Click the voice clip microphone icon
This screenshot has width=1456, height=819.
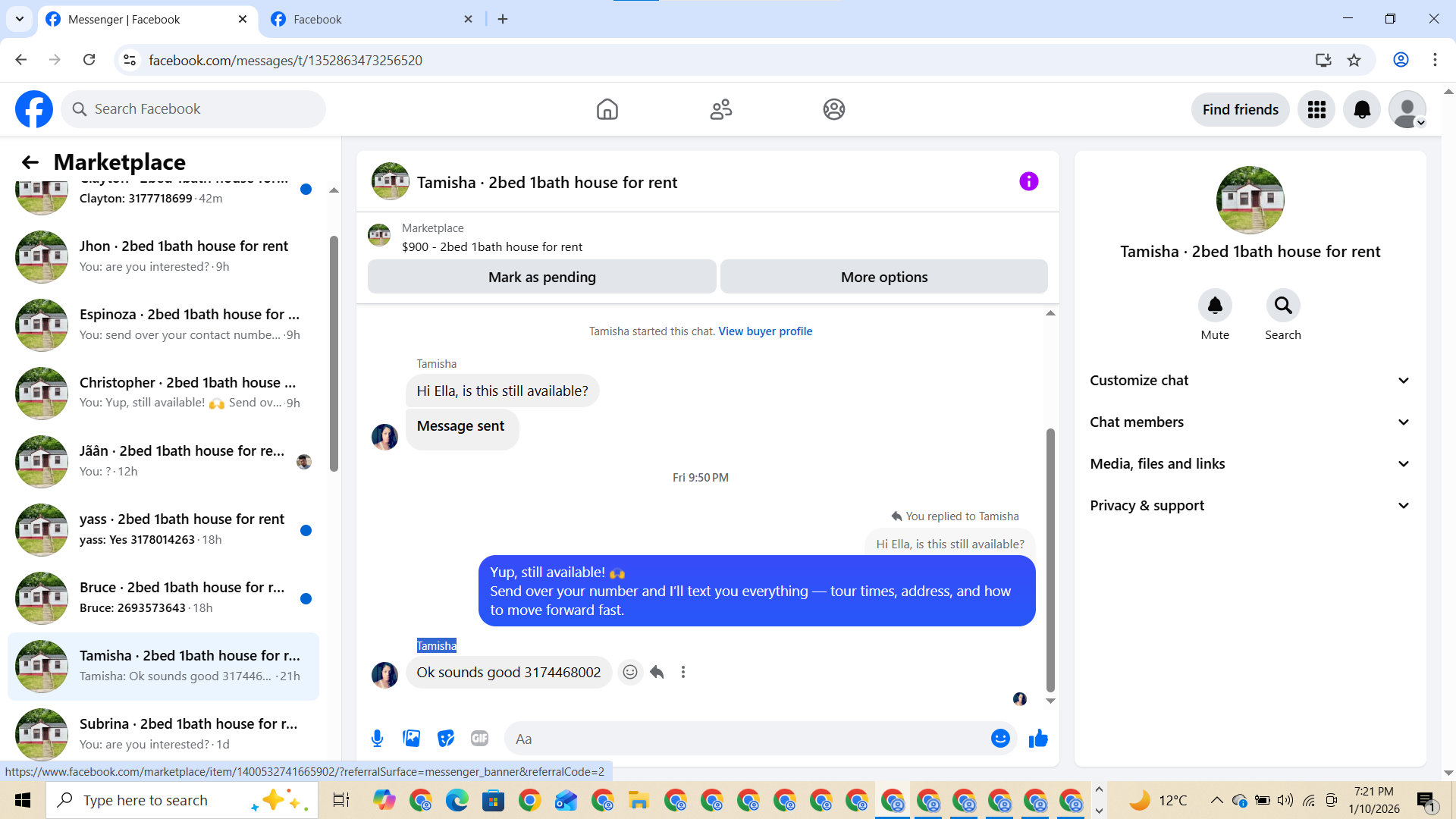377,739
